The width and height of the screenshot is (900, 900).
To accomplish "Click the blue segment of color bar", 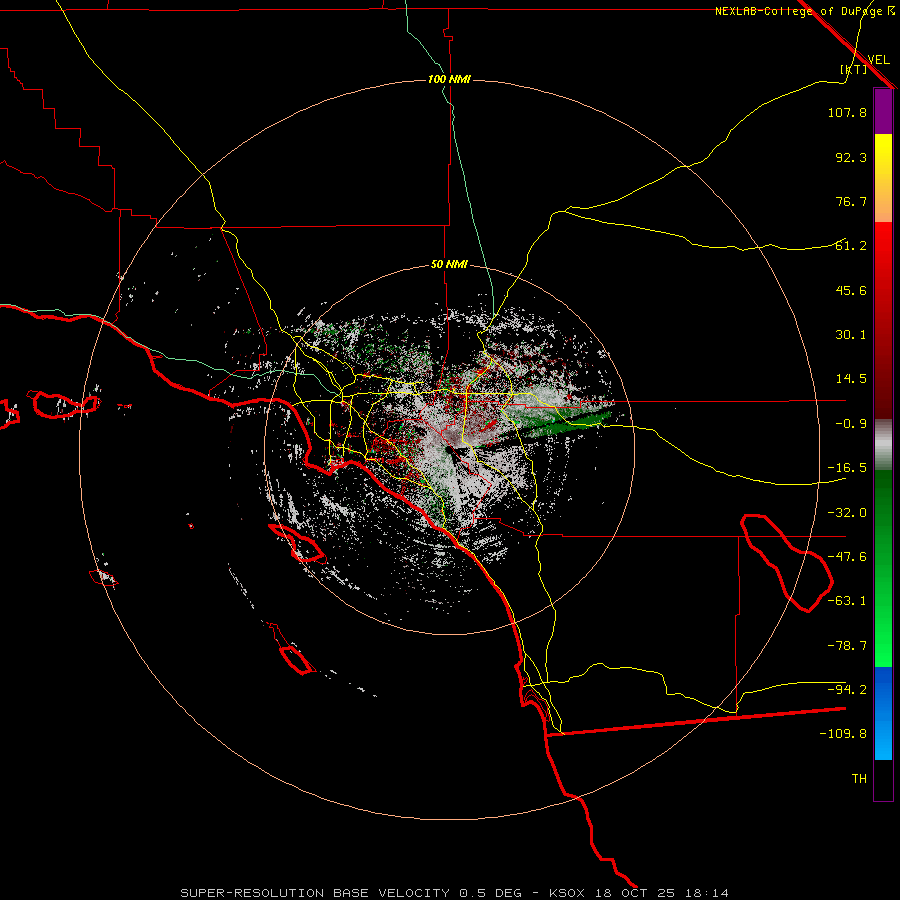I will [x=883, y=713].
